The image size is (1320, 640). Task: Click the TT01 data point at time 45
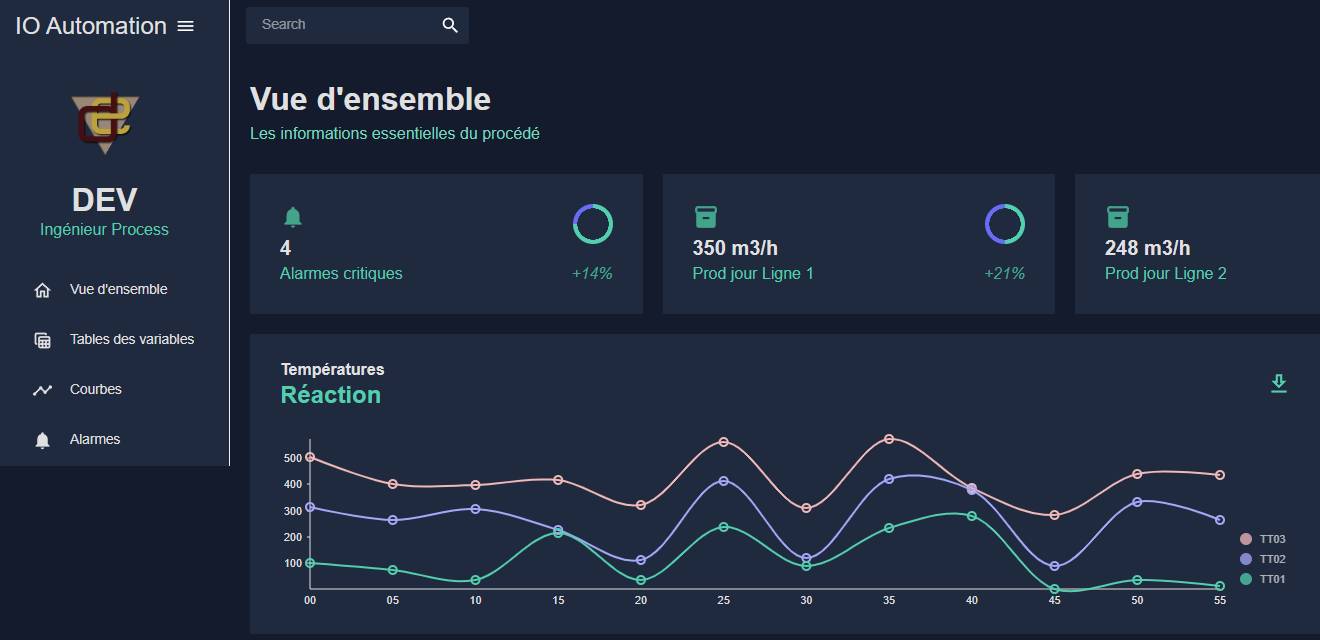[1054, 589]
